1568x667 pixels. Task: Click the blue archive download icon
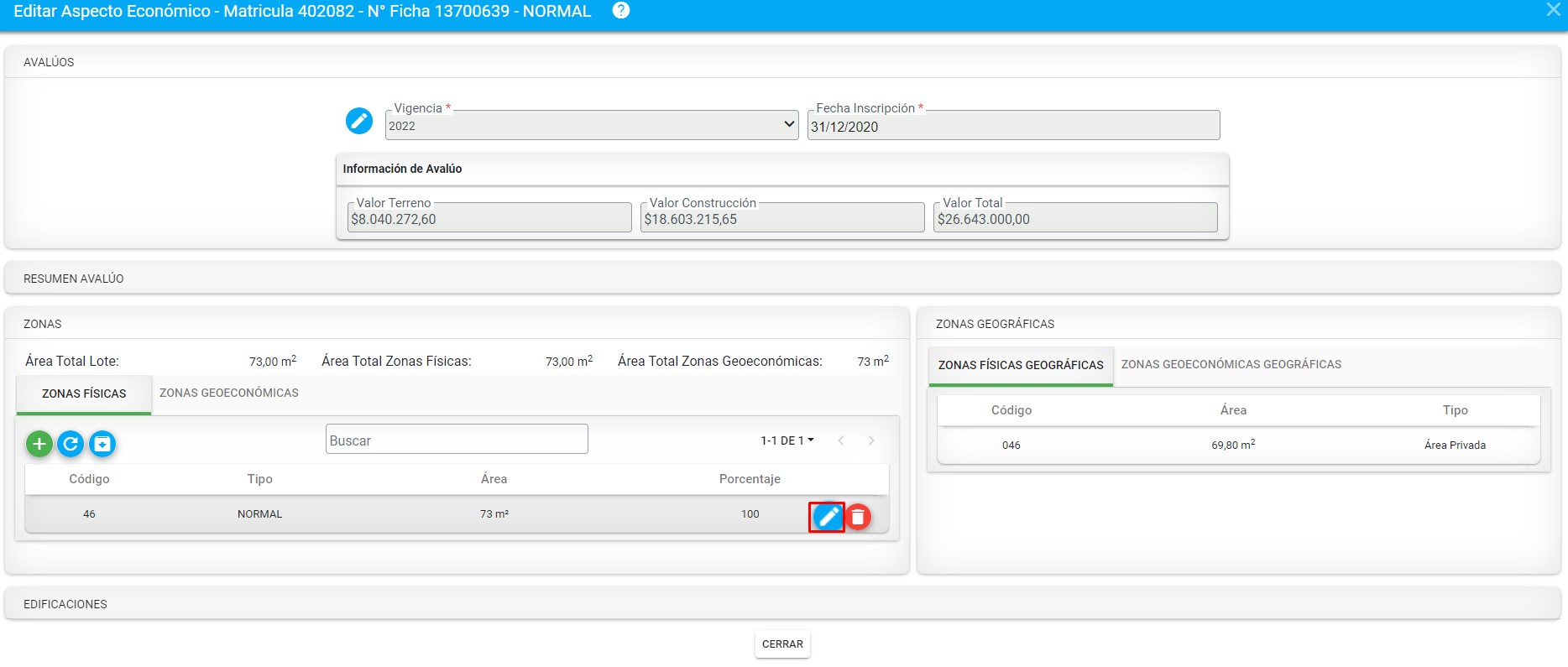click(102, 444)
